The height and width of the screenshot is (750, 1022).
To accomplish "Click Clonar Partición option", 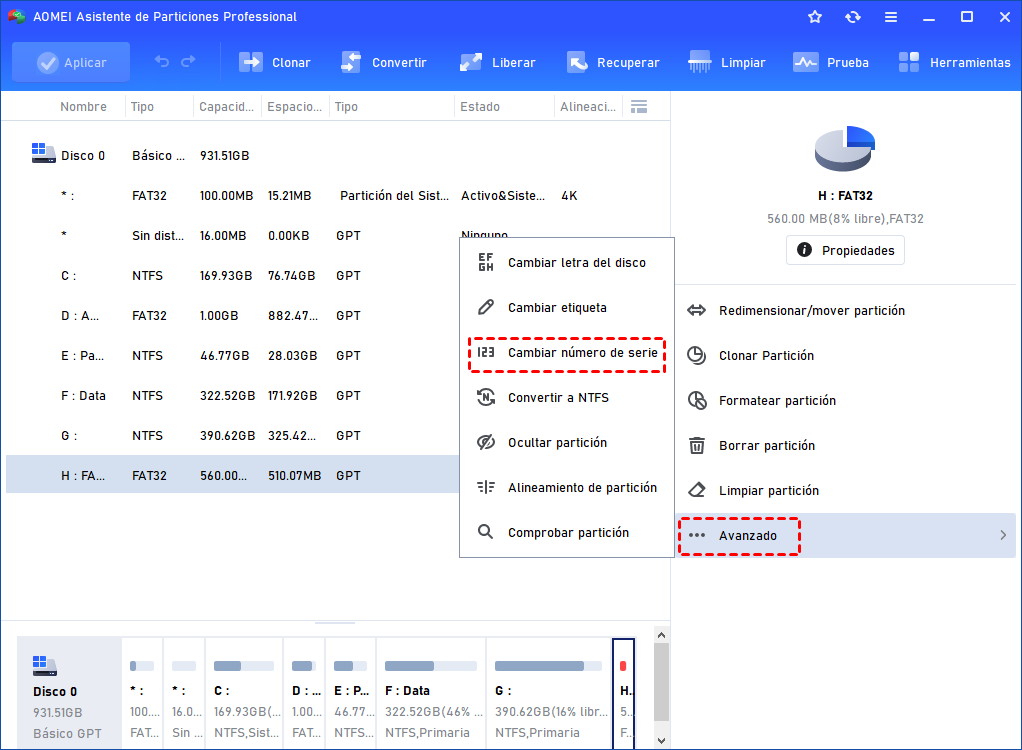I will pyautogui.click(x=845, y=356).
